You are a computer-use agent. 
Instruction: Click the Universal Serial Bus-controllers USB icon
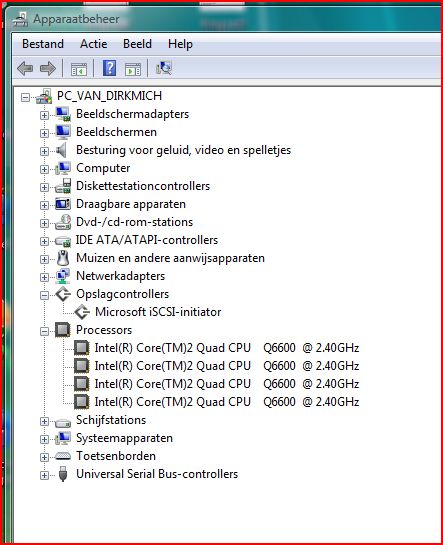tap(63, 474)
